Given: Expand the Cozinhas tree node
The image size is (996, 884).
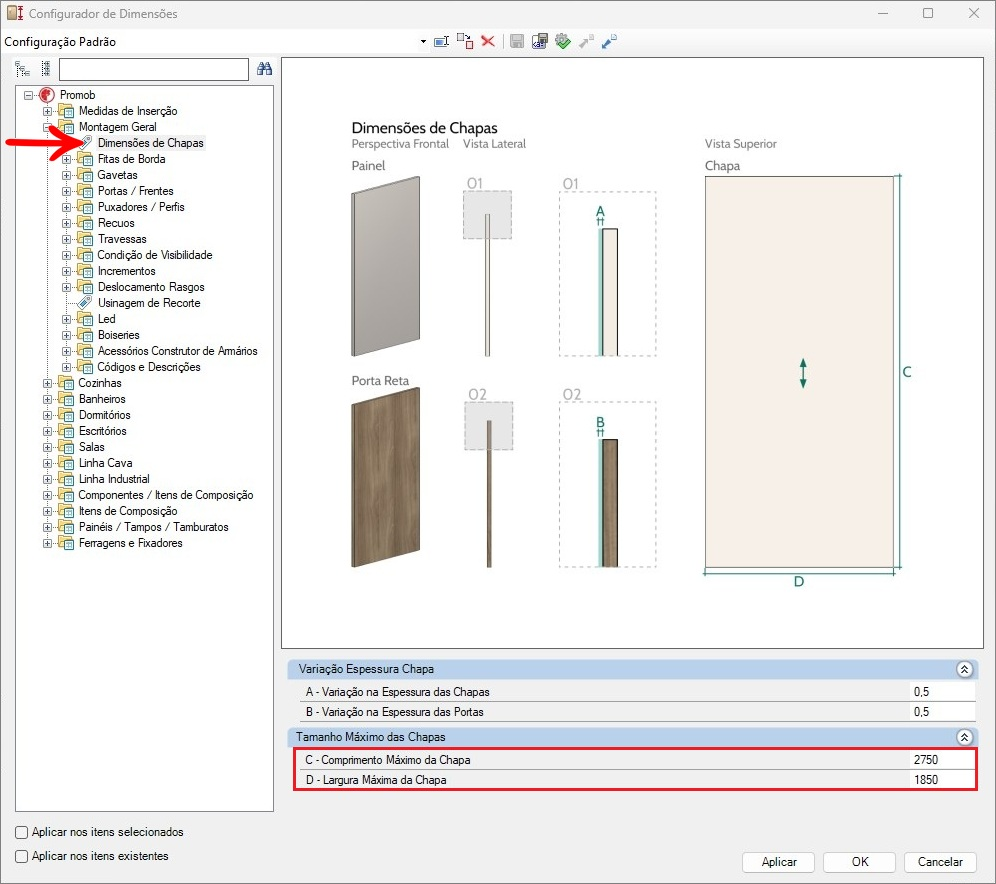Looking at the screenshot, I should (x=48, y=383).
